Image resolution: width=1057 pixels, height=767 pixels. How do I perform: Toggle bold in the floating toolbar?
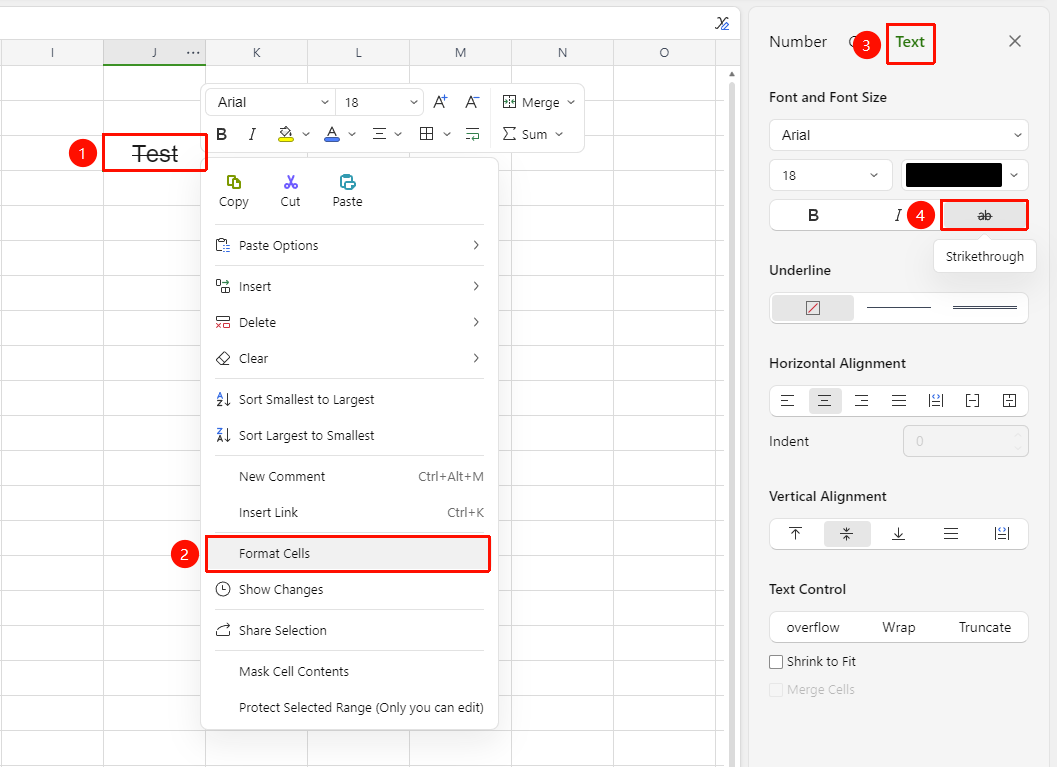(221, 134)
